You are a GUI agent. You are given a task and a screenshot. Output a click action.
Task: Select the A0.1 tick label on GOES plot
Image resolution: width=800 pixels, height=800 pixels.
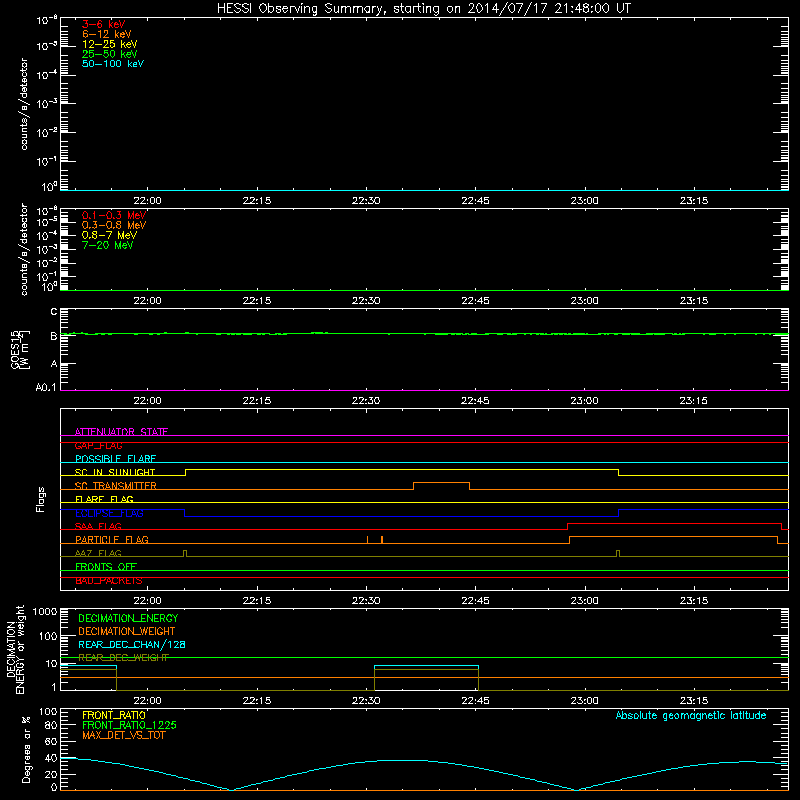[46, 388]
